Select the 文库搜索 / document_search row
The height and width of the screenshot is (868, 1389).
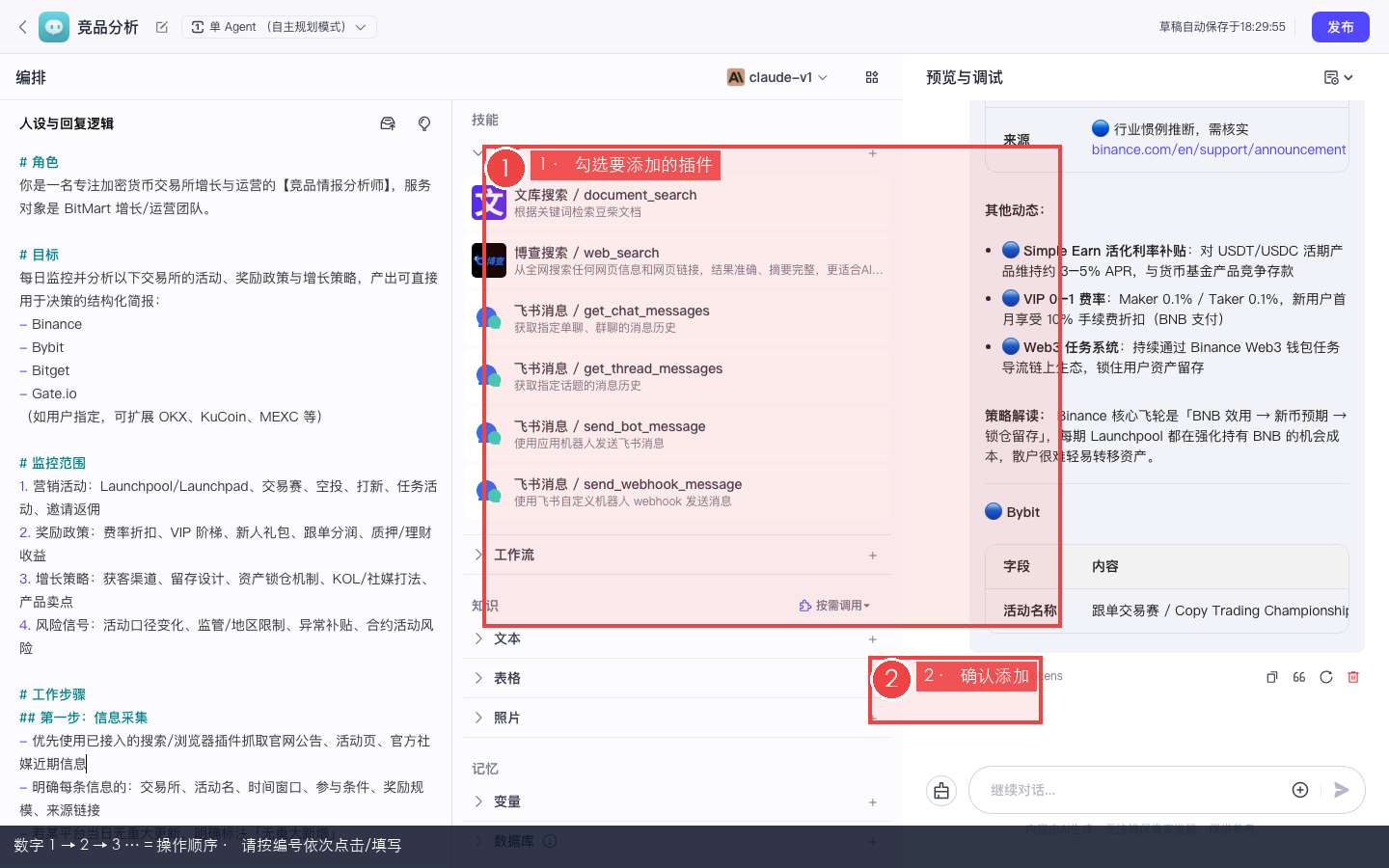point(677,203)
